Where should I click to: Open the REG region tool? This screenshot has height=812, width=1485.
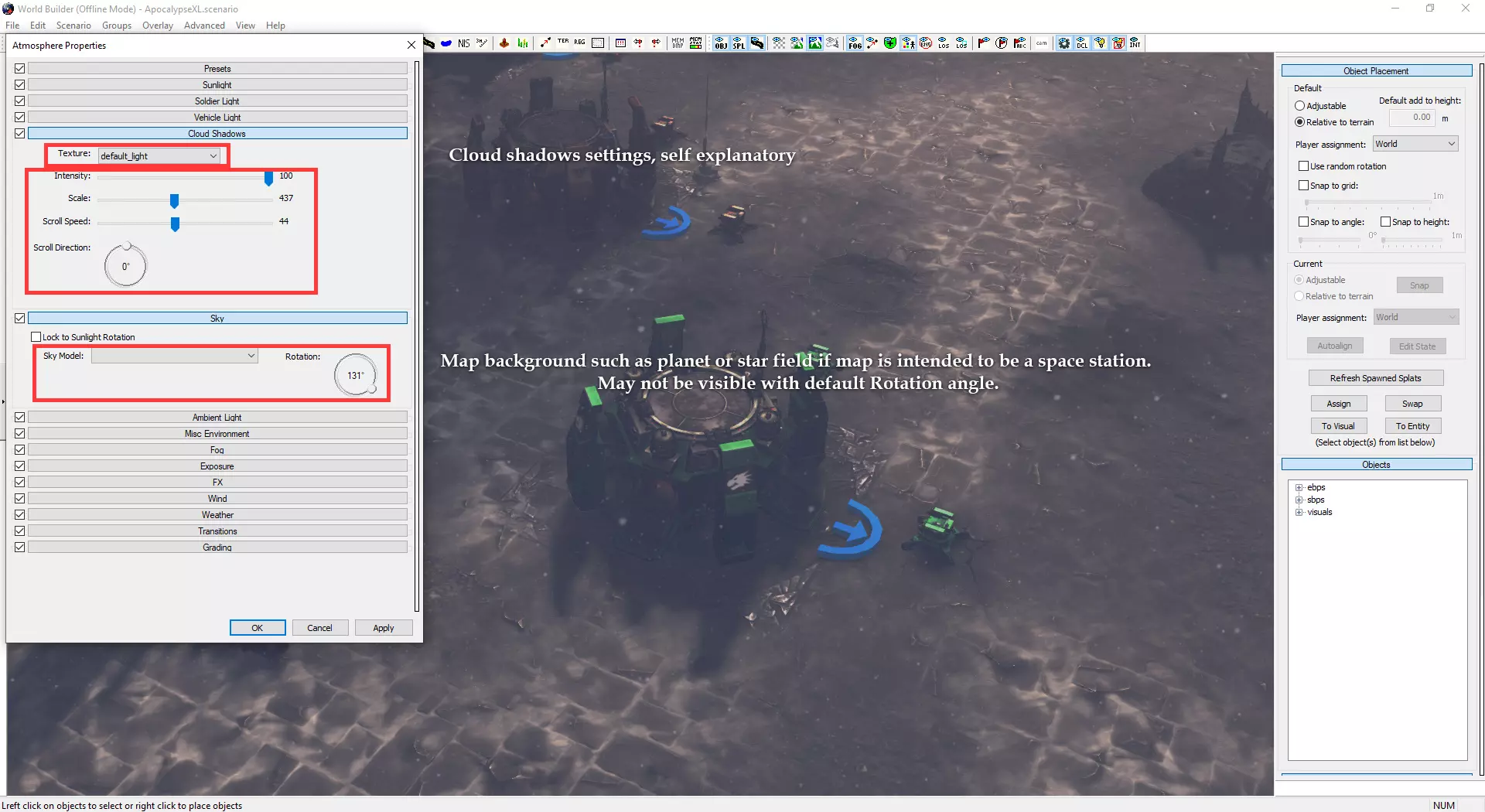580,42
